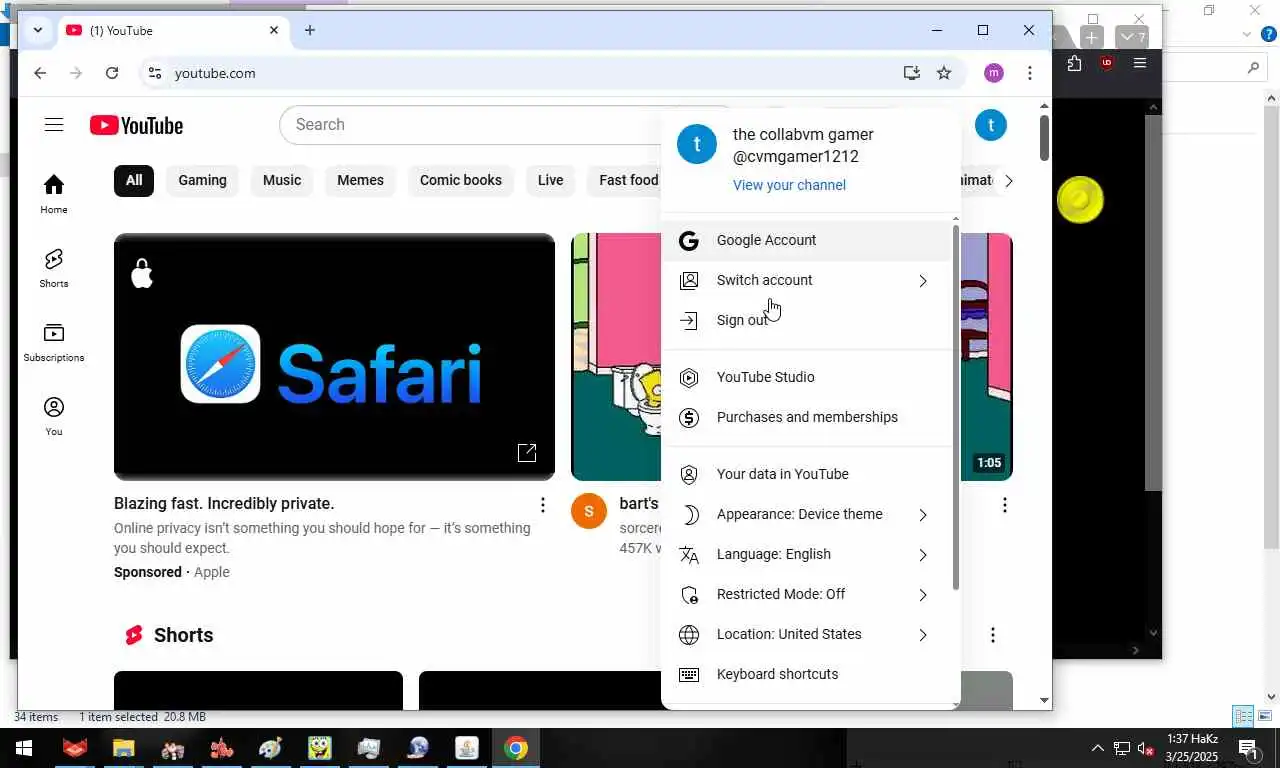This screenshot has width=1280, height=768.
Task: Open the YouTube guide hamburger menu
Action: click(x=54, y=125)
